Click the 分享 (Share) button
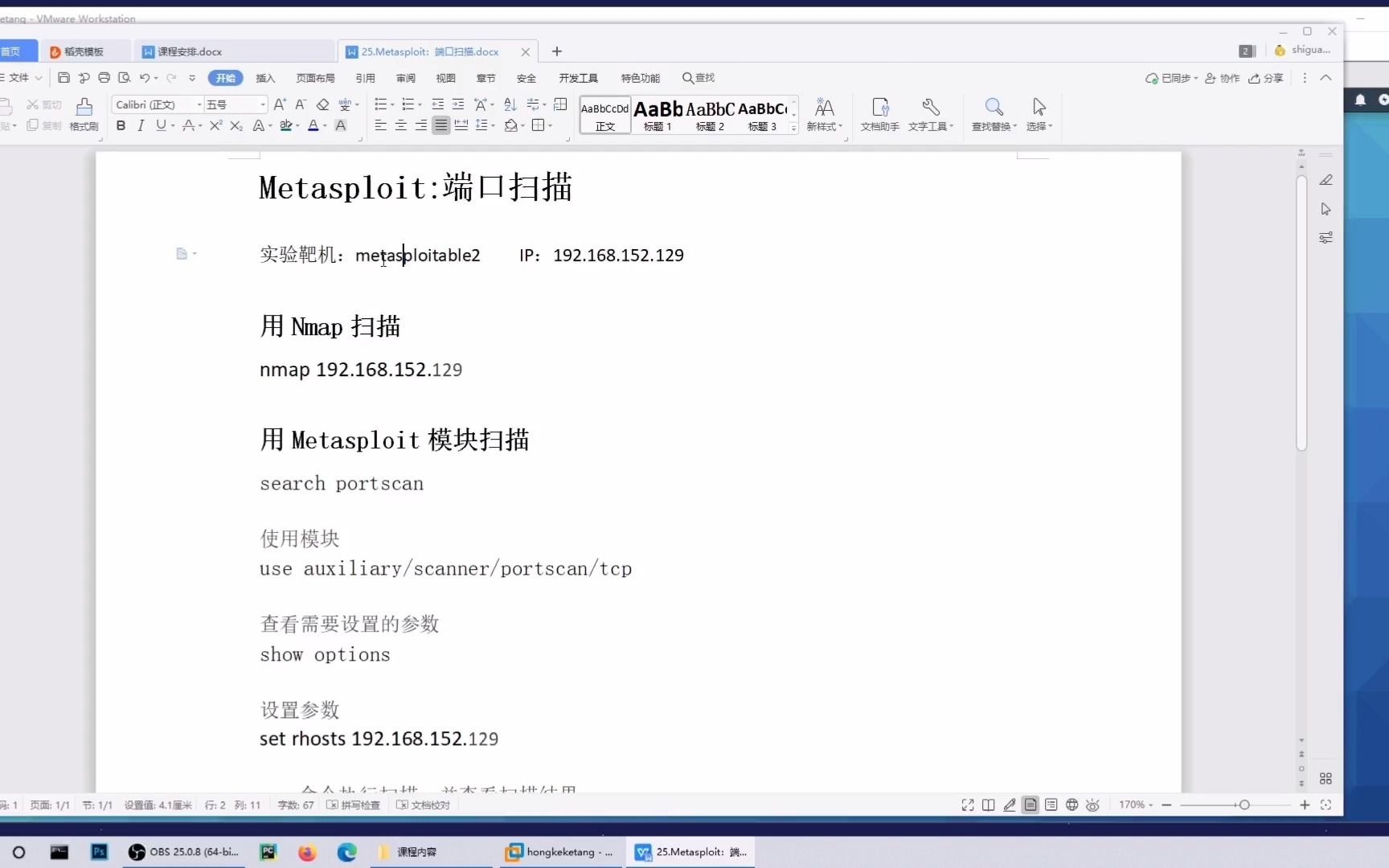 1266,78
